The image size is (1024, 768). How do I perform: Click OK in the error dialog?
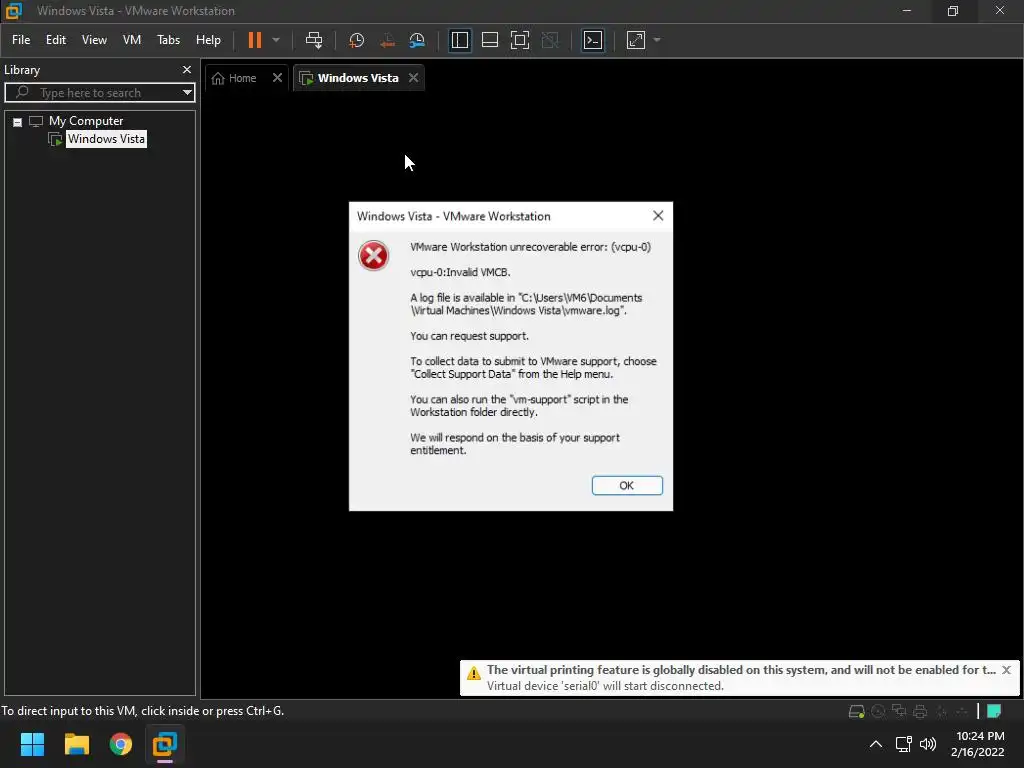pyautogui.click(x=627, y=485)
